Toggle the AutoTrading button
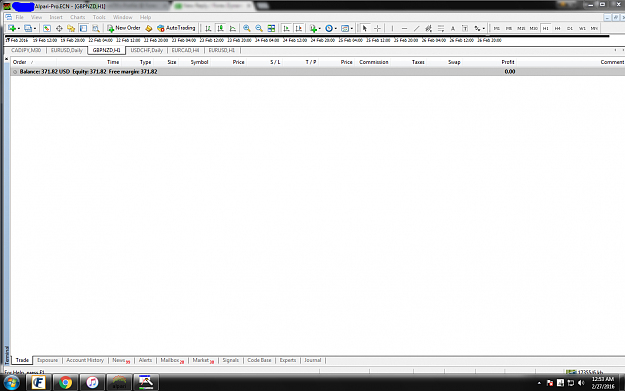 176,28
